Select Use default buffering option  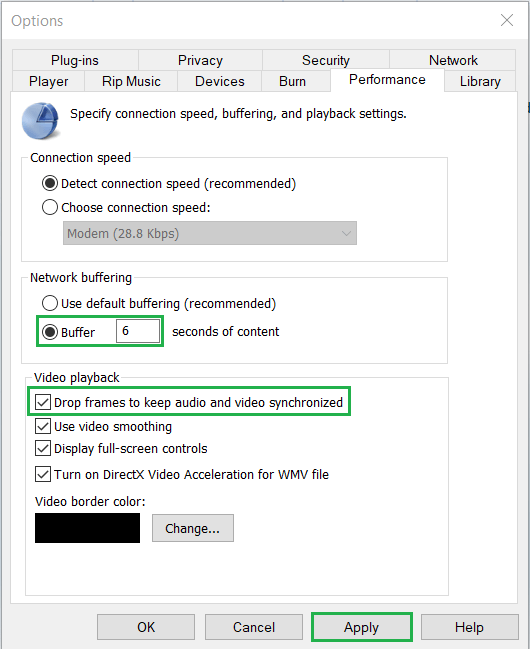pos(50,303)
